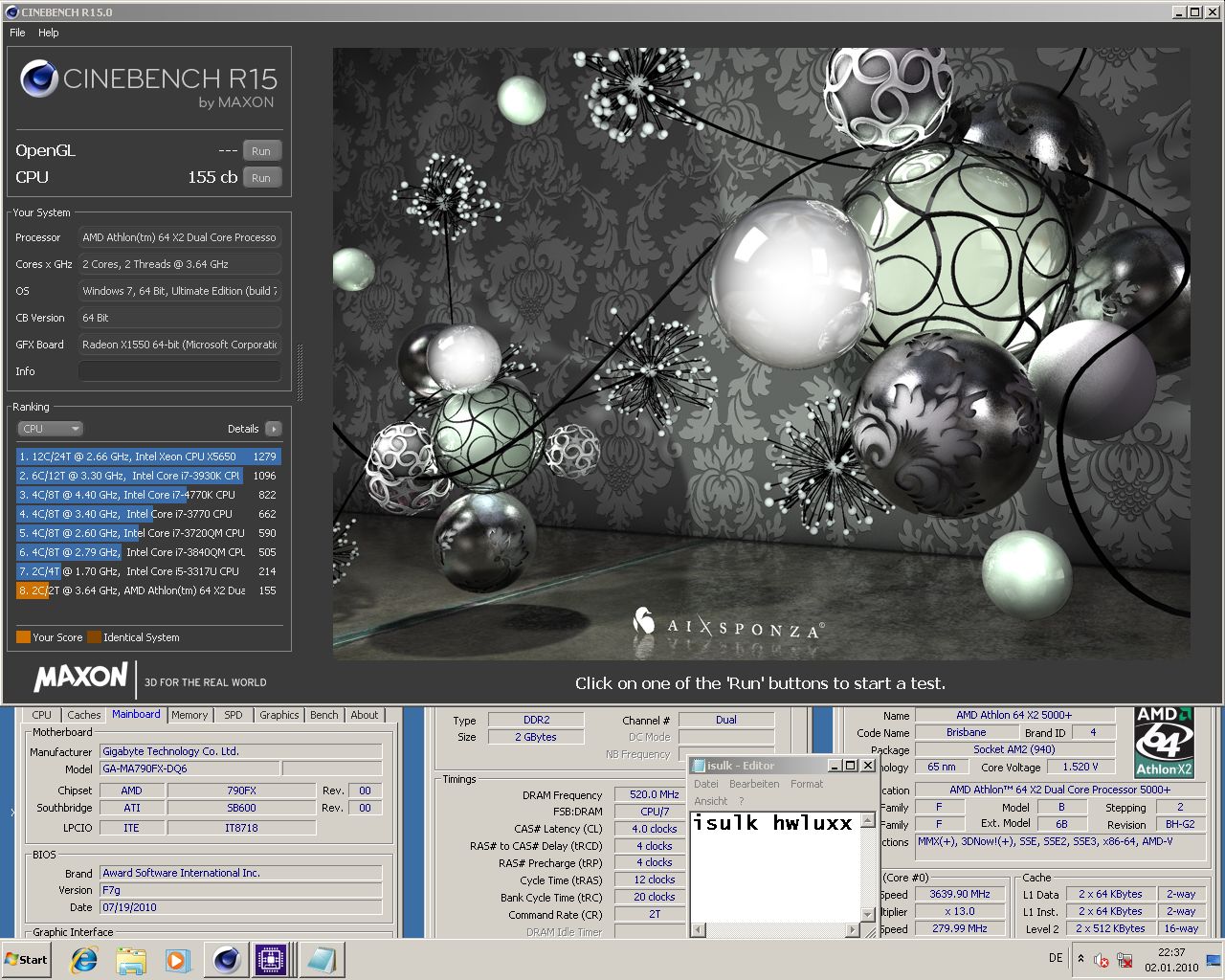Click the ranking Details arrow button

(x=274, y=429)
